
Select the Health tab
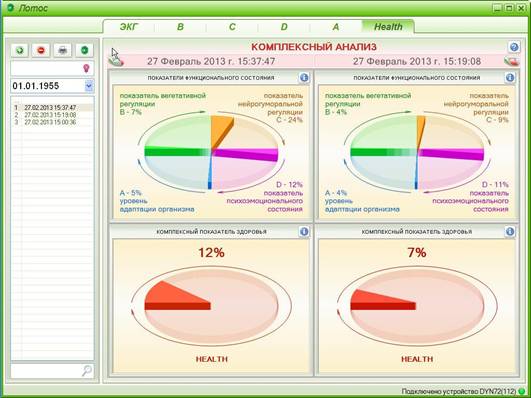pos(388,27)
